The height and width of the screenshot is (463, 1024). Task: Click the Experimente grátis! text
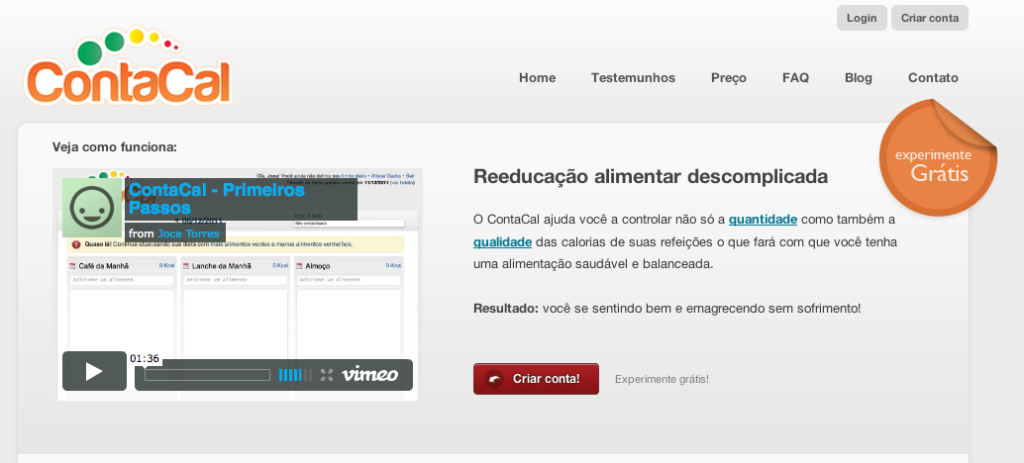pos(661,379)
